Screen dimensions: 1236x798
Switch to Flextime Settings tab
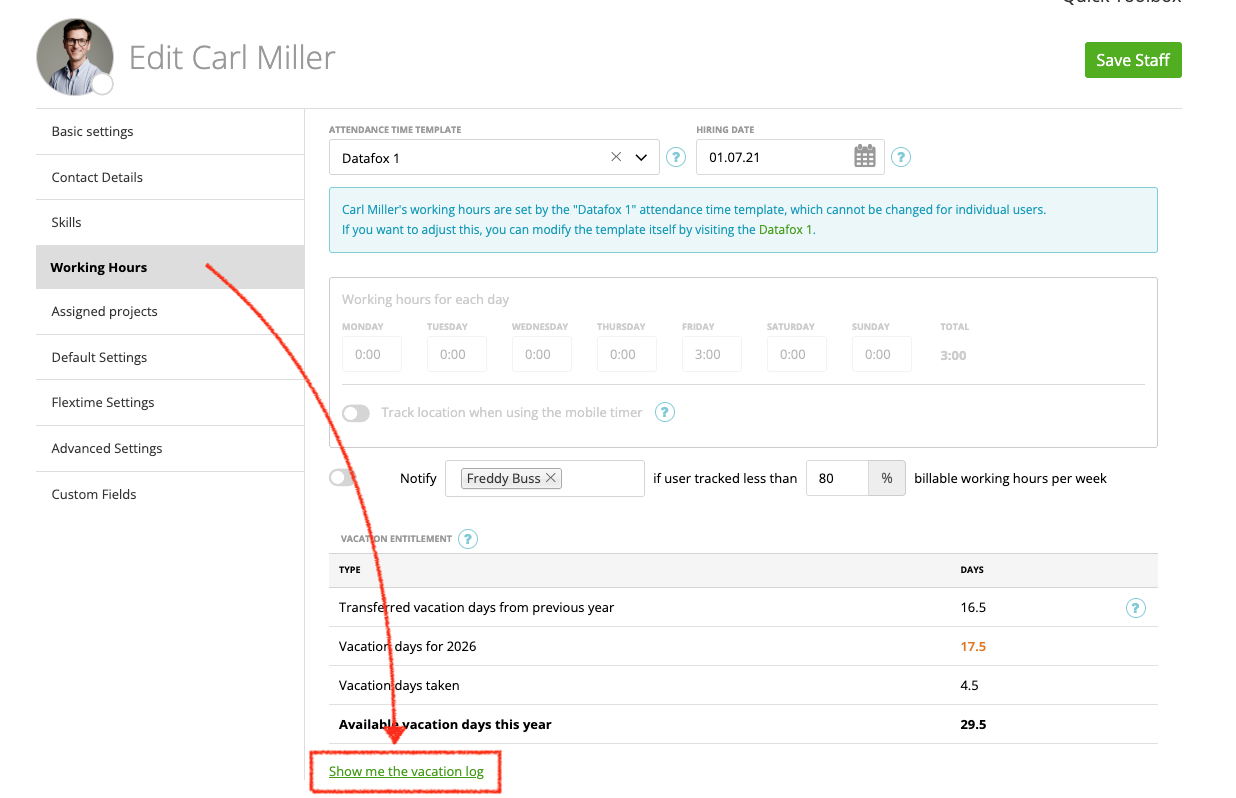tap(103, 402)
